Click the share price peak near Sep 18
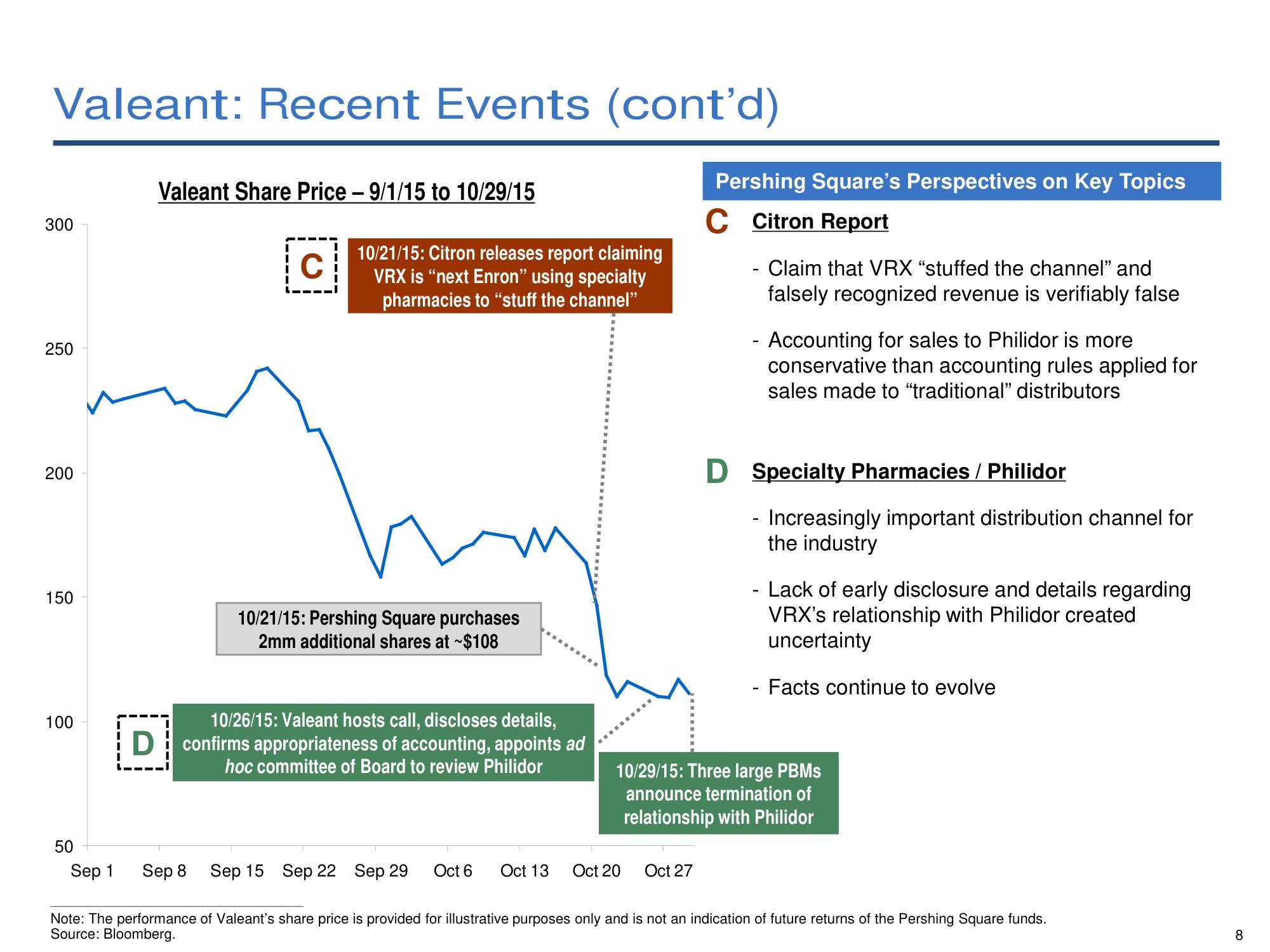Screen dimensions: 1270x952 pos(267,368)
